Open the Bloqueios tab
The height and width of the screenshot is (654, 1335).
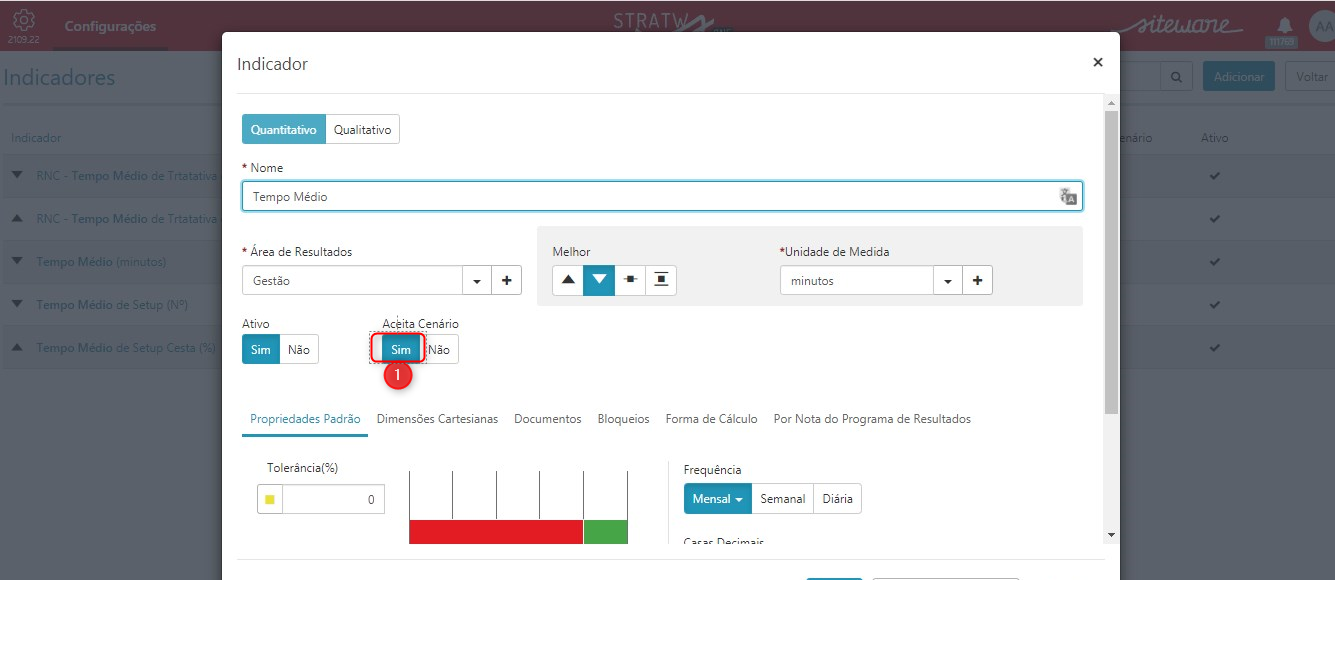click(624, 419)
